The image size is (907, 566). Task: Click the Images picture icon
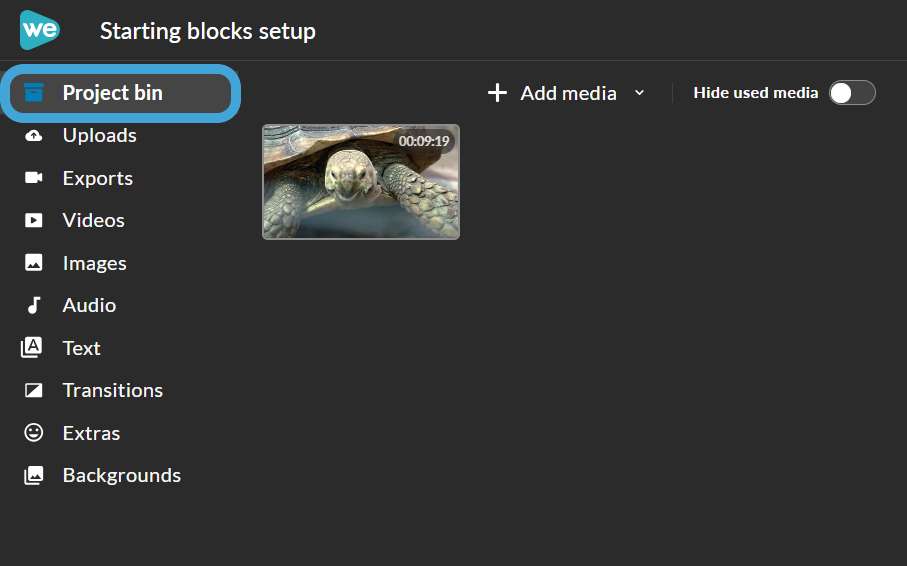[x=34, y=263]
